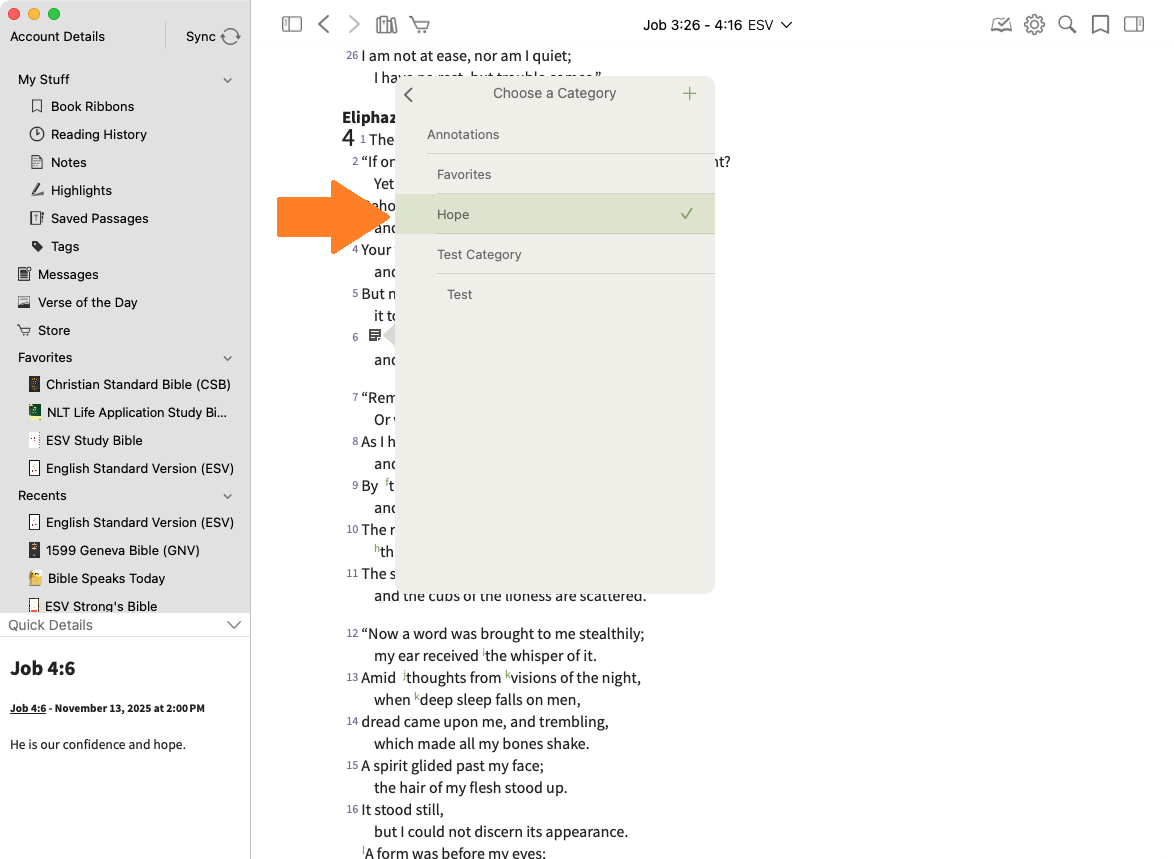Go back from Choose a Category popup
The height and width of the screenshot is (859, 1174).
(x=409, y=94)
